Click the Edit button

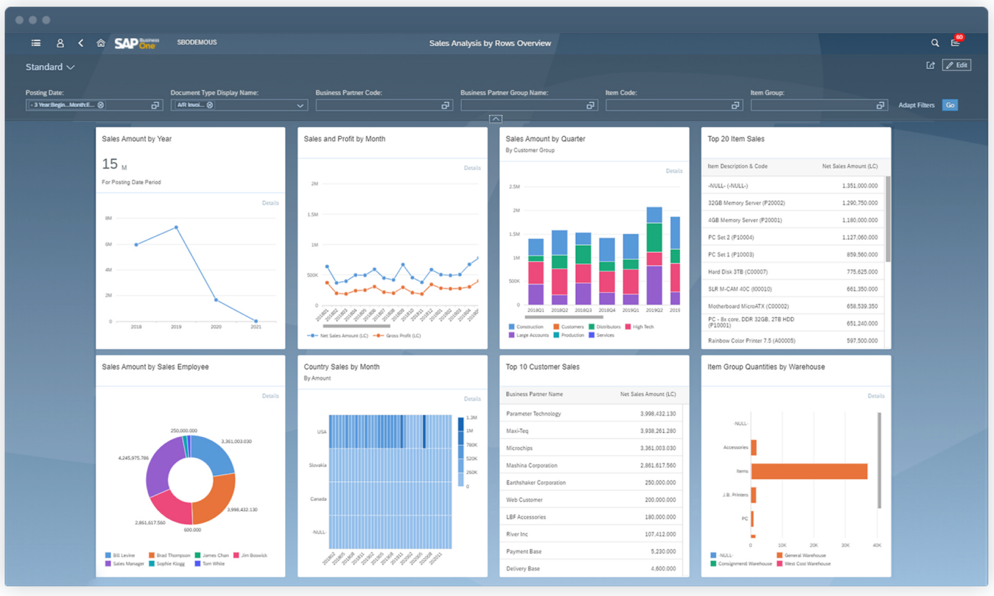click(957, 66)
